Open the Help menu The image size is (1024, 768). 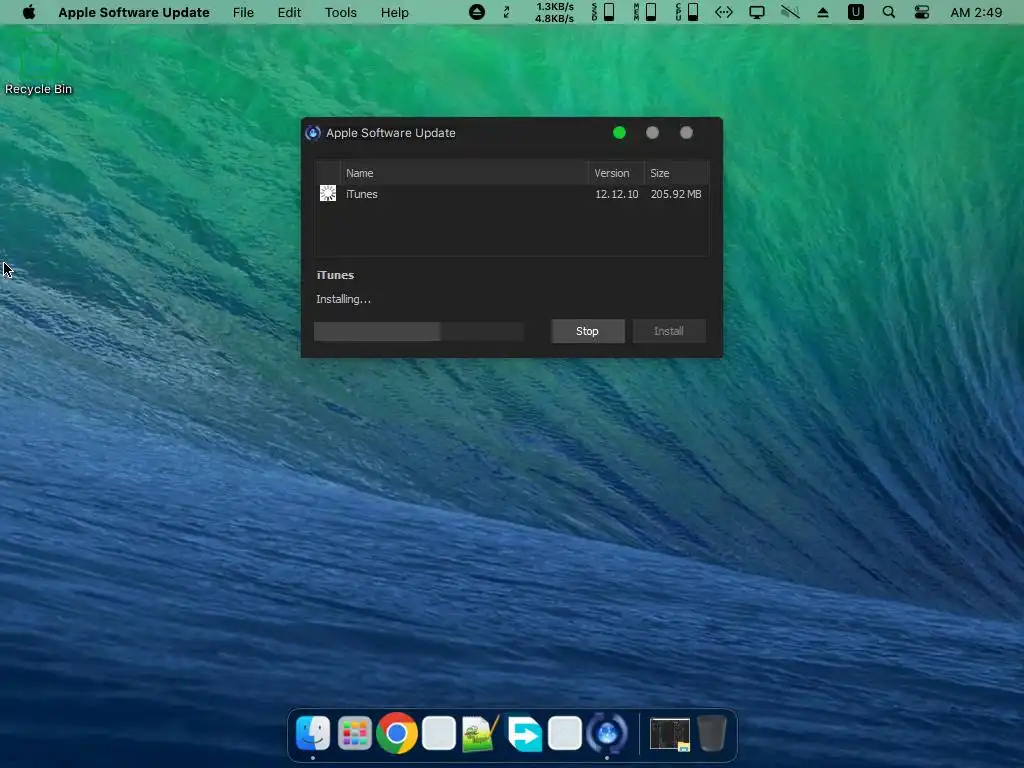click(394, 12)
